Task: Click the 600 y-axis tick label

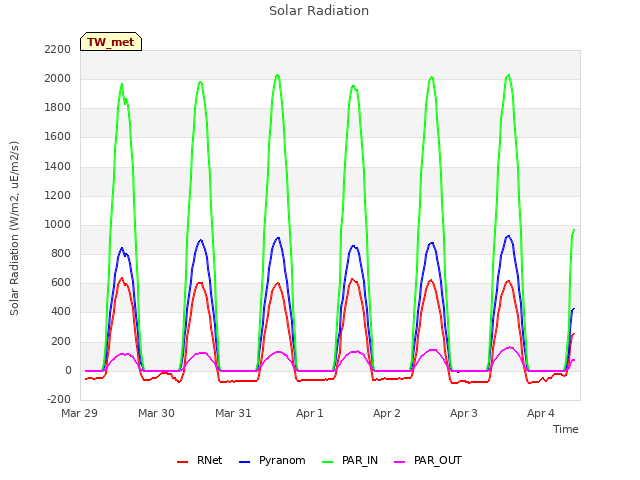Action: pos(61,282)
